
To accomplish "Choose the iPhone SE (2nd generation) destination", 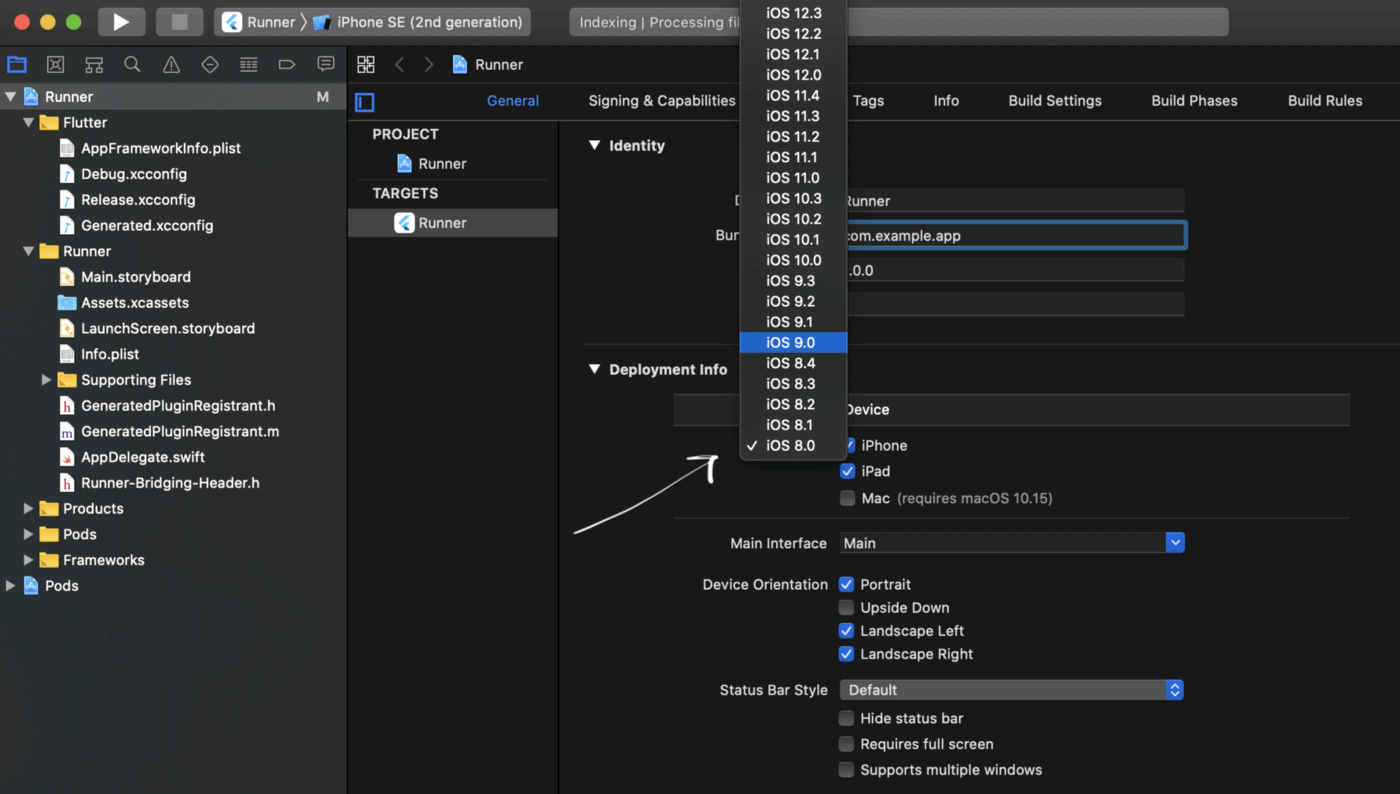I will point(418,22).
